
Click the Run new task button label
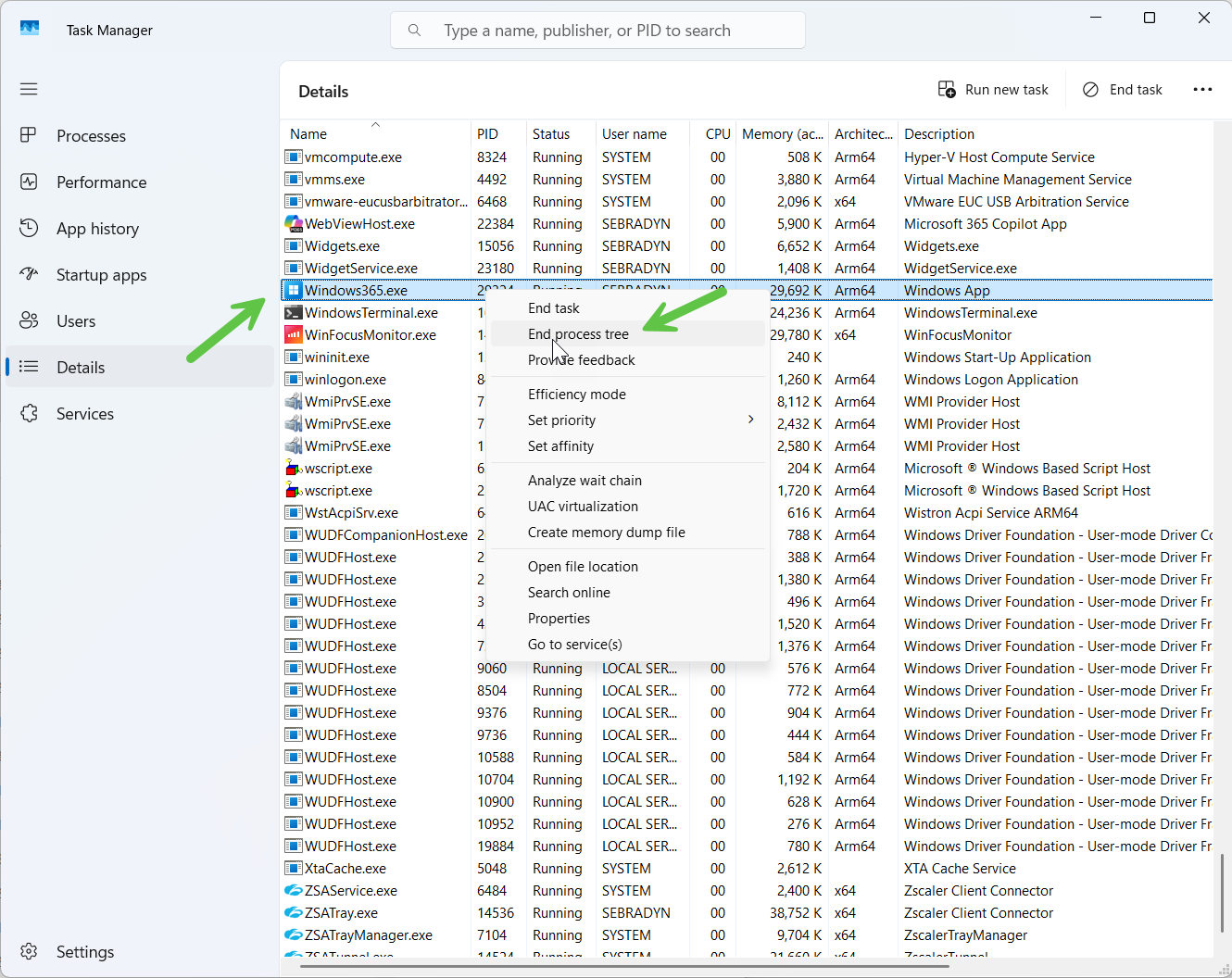1007,89
